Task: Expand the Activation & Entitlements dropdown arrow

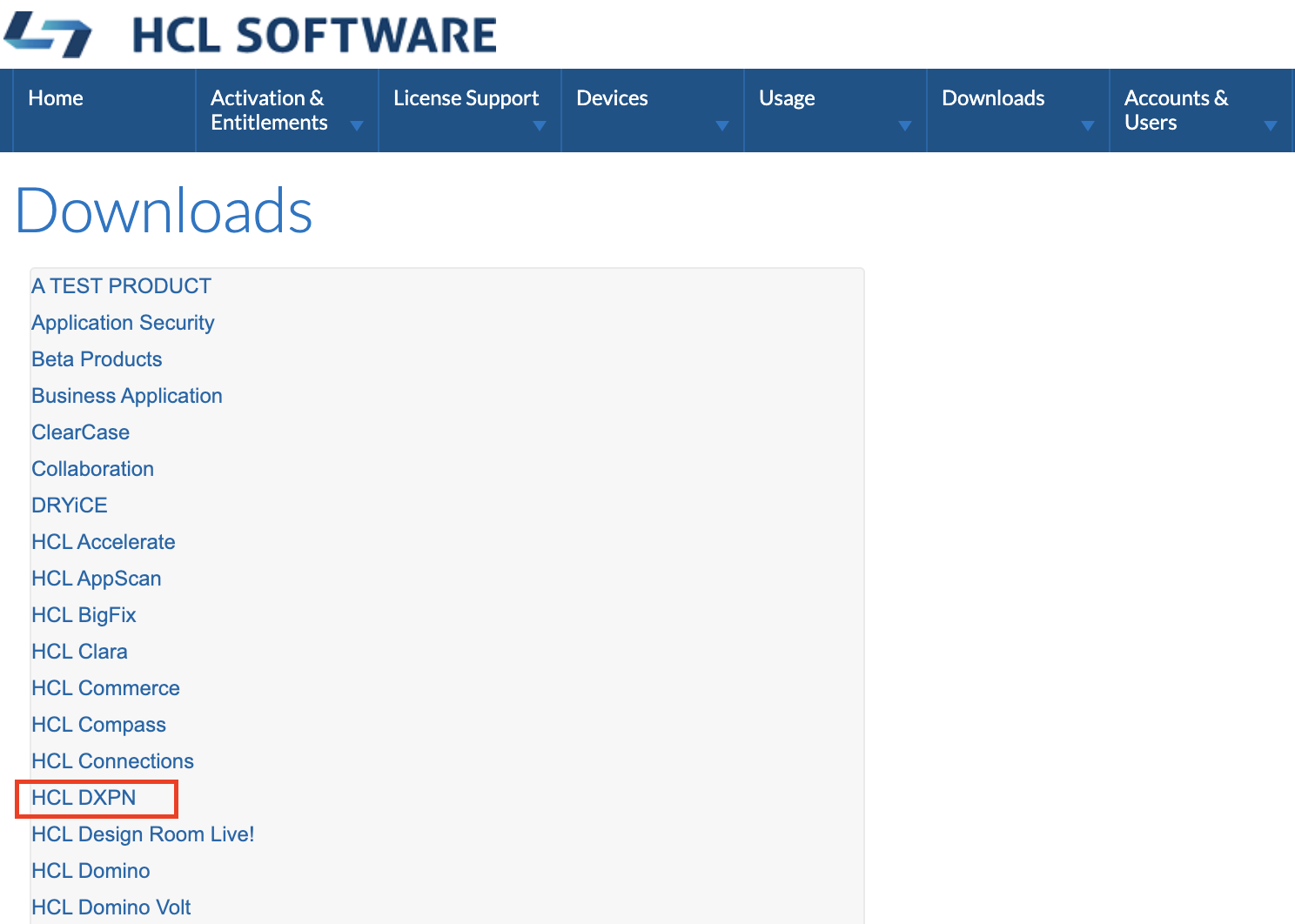Action: click(356, 126)
